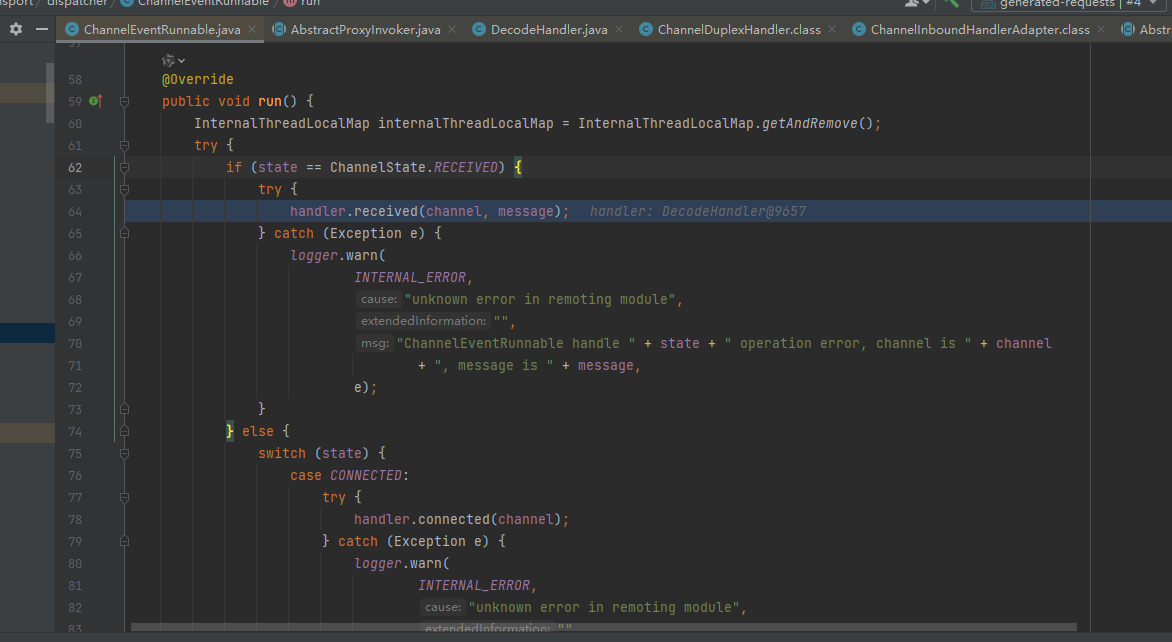Collapse the else block fold on line 74
The width and height of the screenshot is (1172, 642).
pos(125,431)
